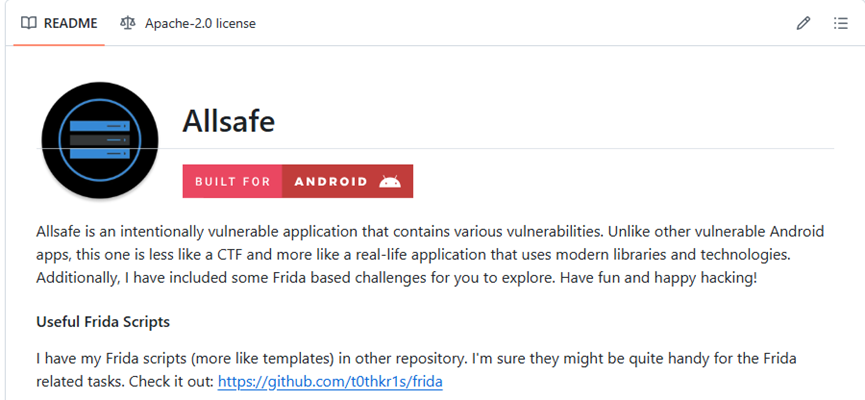The image size is (865, 400).
Task: Open the README outline list icon
Action: pyautogui.click(x=840, y=23)
